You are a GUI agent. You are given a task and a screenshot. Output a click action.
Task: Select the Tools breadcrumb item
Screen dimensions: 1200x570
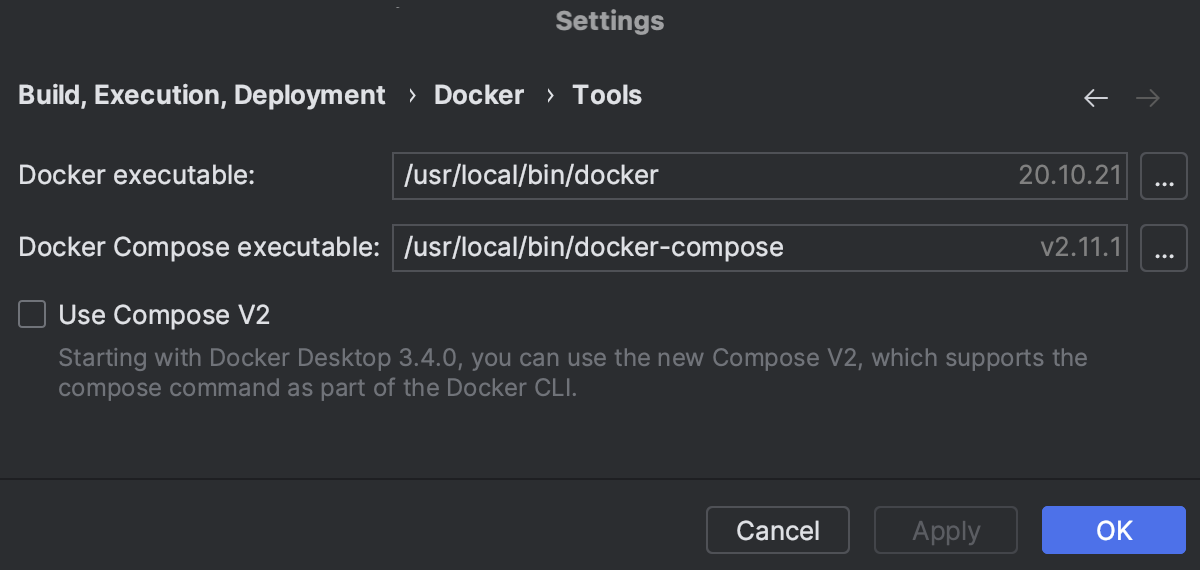click(x=607, y=96)
